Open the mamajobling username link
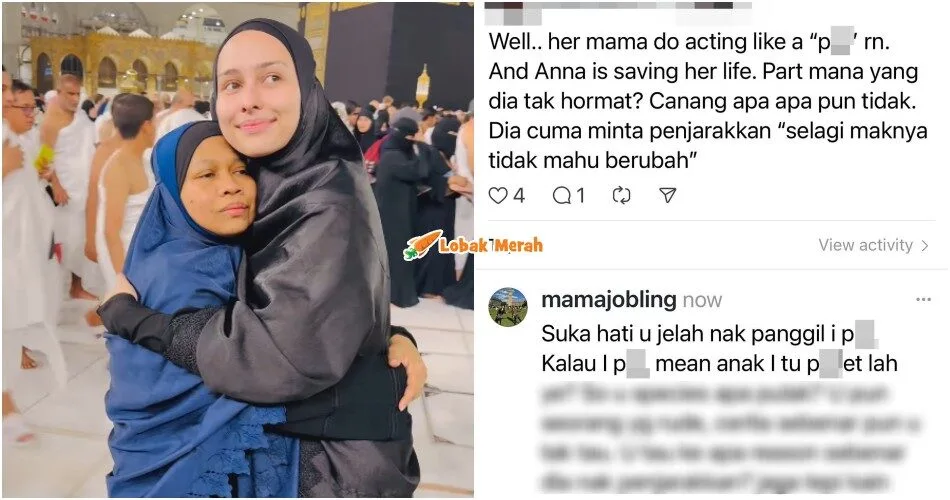The image size is (950, 500). pos(608,299)
